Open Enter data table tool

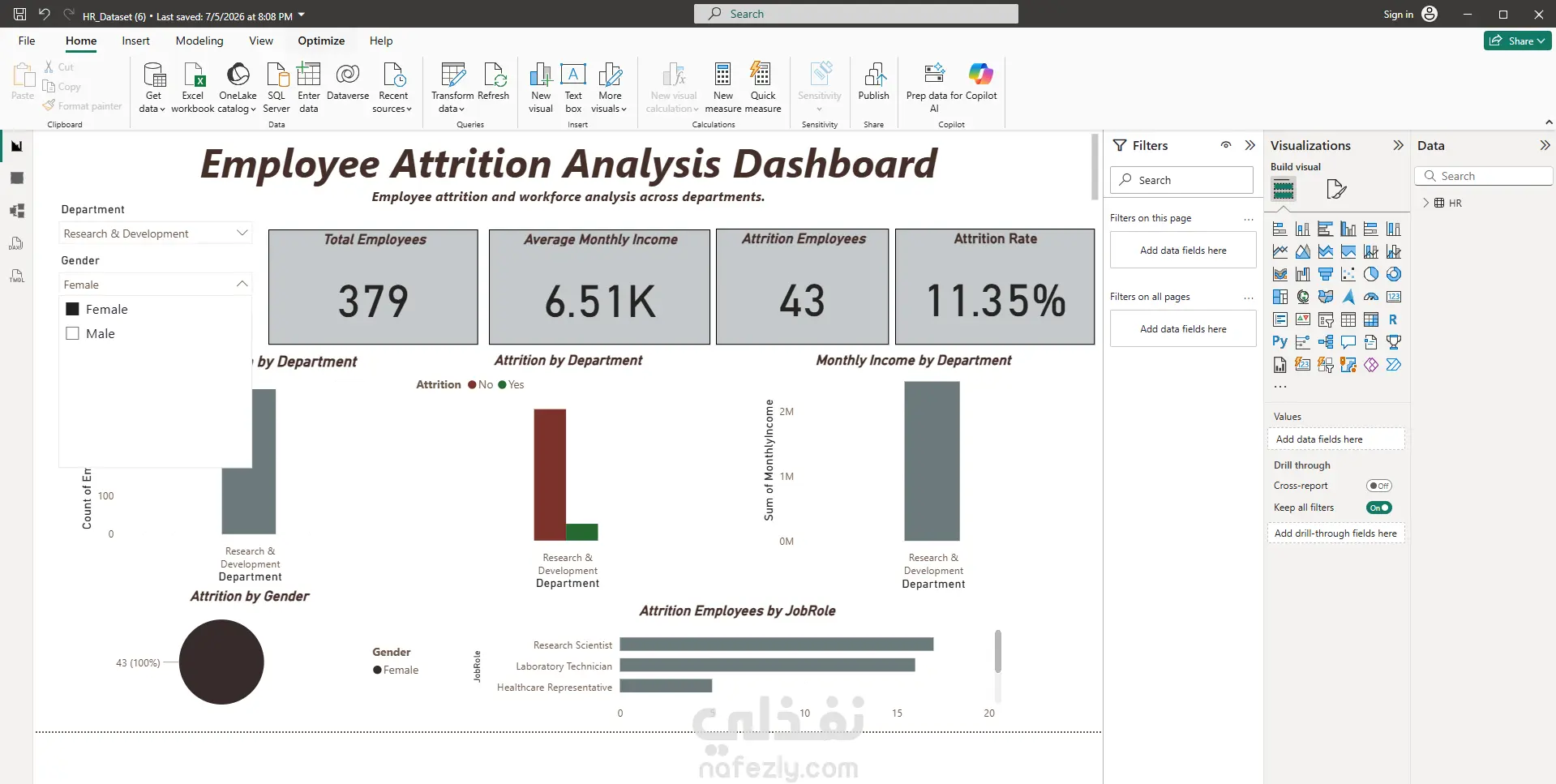pyautogui.click(x=309, y=88)
